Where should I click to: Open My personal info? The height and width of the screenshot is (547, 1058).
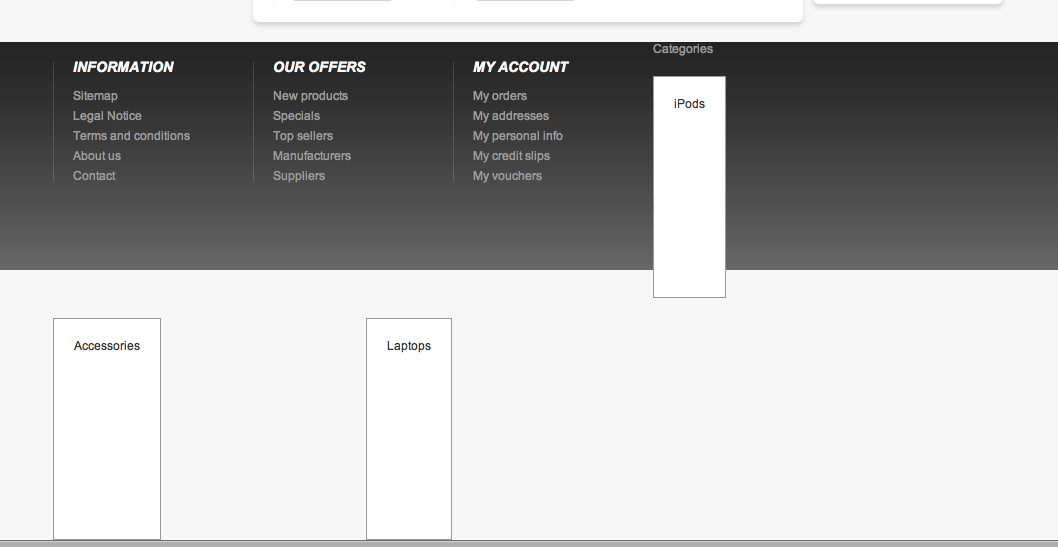(x=518, y=136)
